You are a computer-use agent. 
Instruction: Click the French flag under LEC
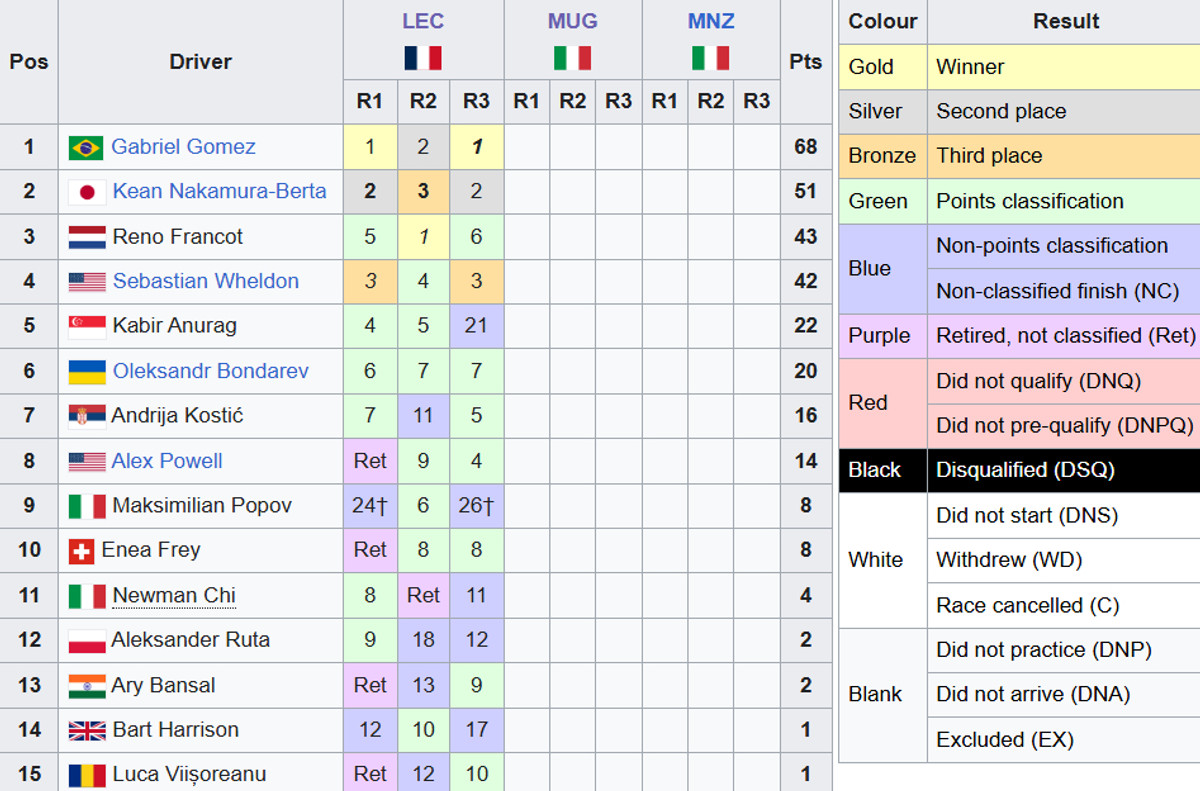pos(423,58)
